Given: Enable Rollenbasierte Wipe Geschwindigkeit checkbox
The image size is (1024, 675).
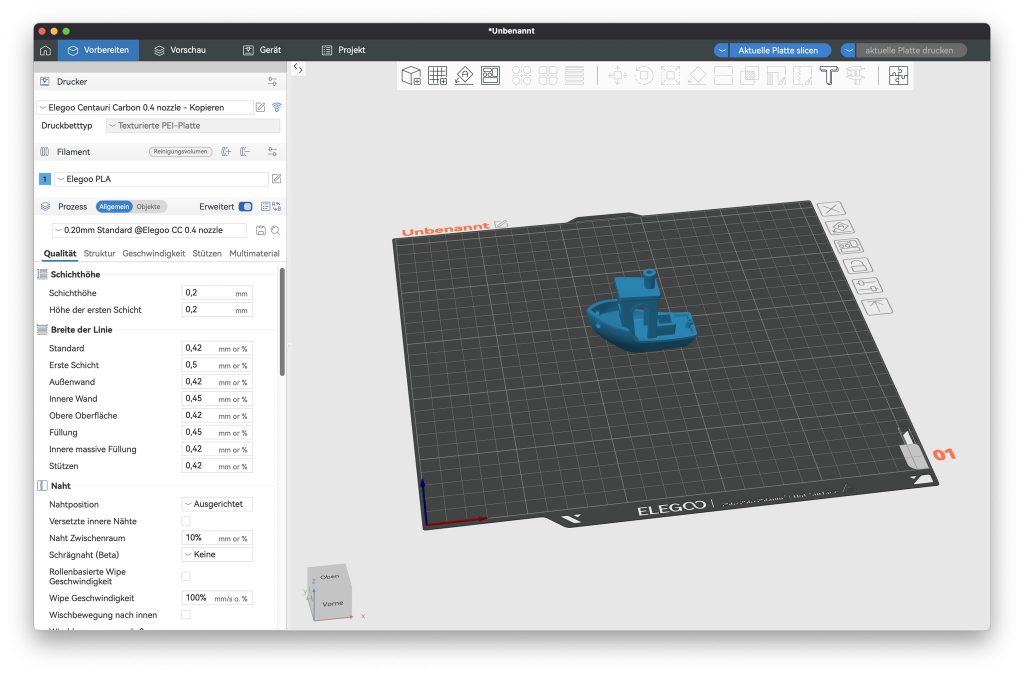Looking at the screenshot, I should pyautogui.click(x=186, y=576).
